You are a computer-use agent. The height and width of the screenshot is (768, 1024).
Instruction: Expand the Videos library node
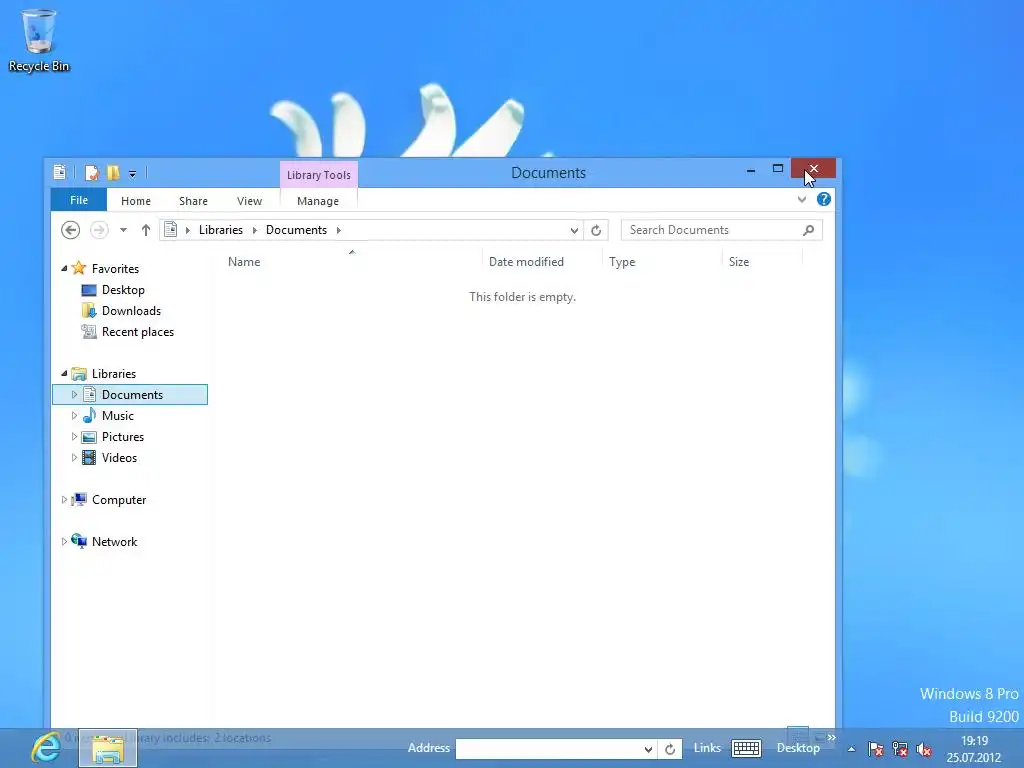[x=74, y=457]
